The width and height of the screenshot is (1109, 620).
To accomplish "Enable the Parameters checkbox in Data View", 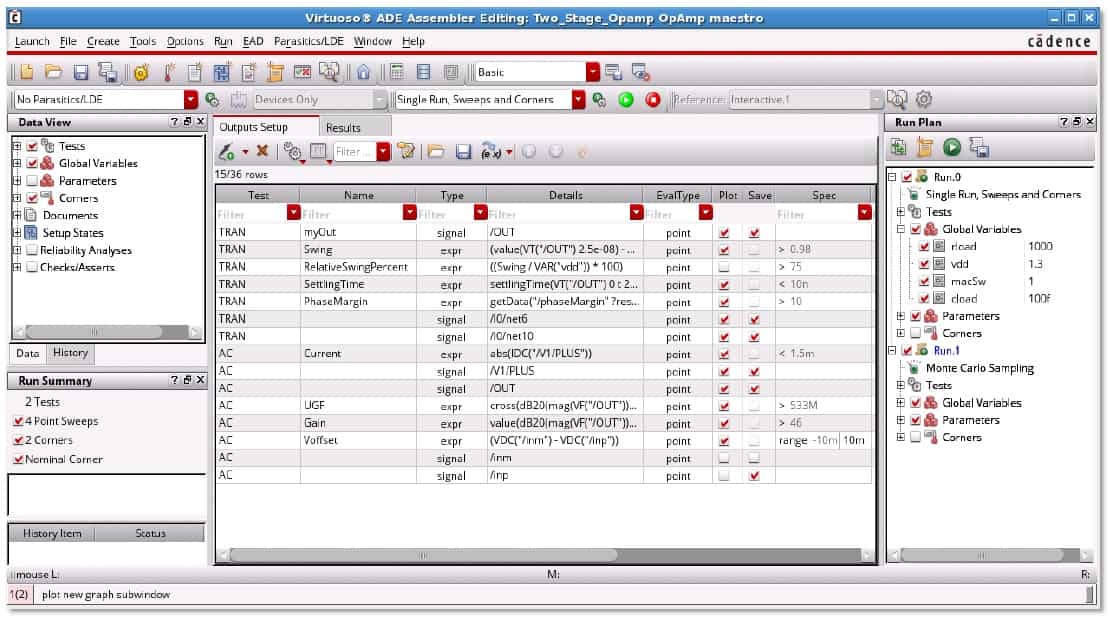I will pyautogui.click(x=32, y=180).
